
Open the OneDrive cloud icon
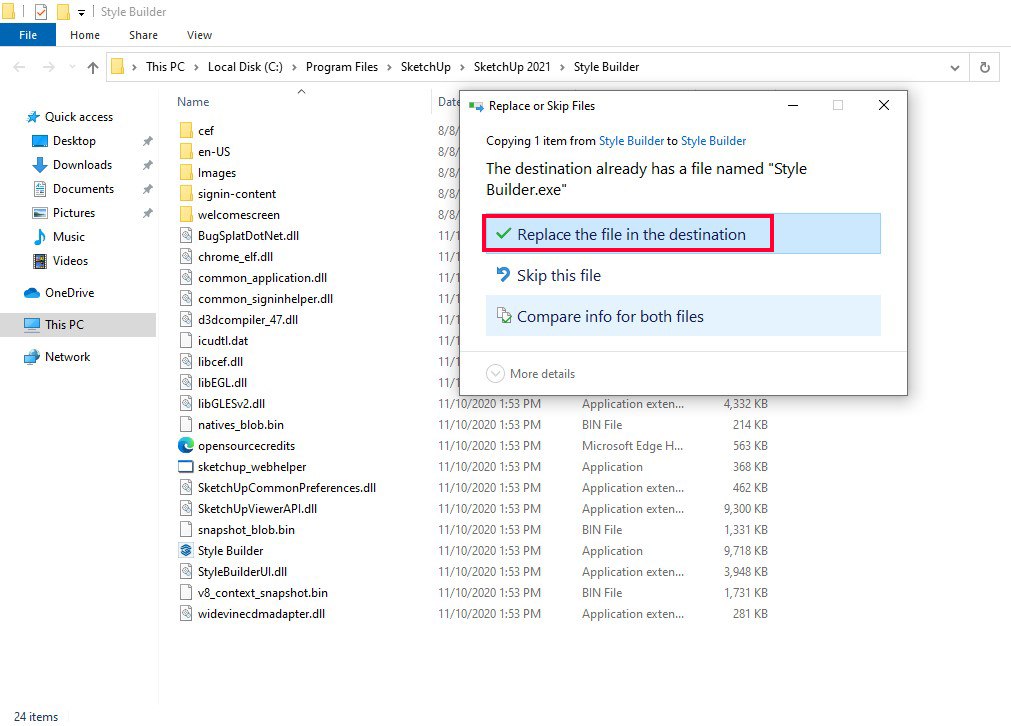(x=32, y=293)
